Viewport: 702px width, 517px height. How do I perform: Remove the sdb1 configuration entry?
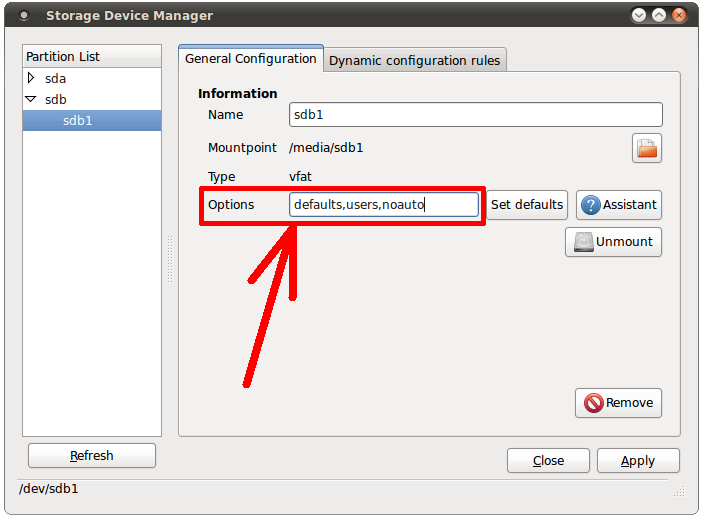tap(618, 403)
